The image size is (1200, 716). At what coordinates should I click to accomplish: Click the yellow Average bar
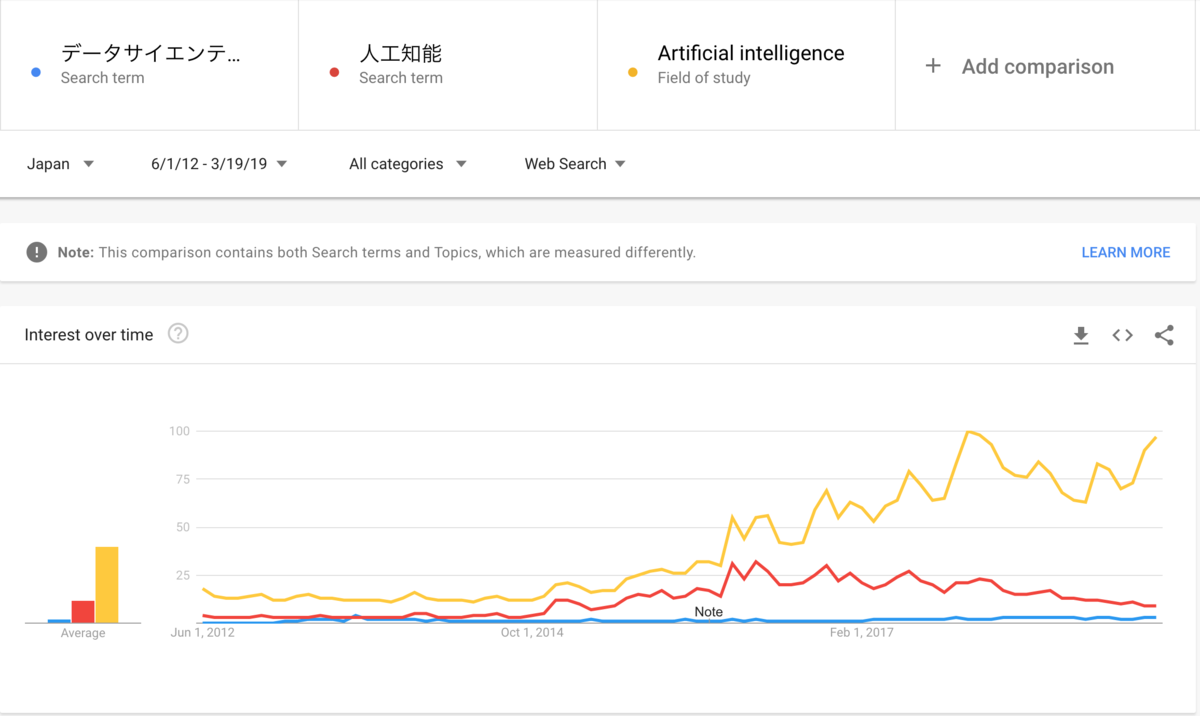(107, 584)
